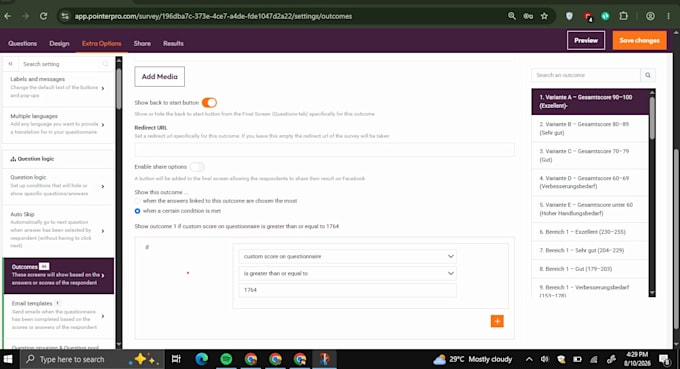Open 'is greater than or equal to' dropdown
The image size is (680, 369).
(x=347, y=273)
